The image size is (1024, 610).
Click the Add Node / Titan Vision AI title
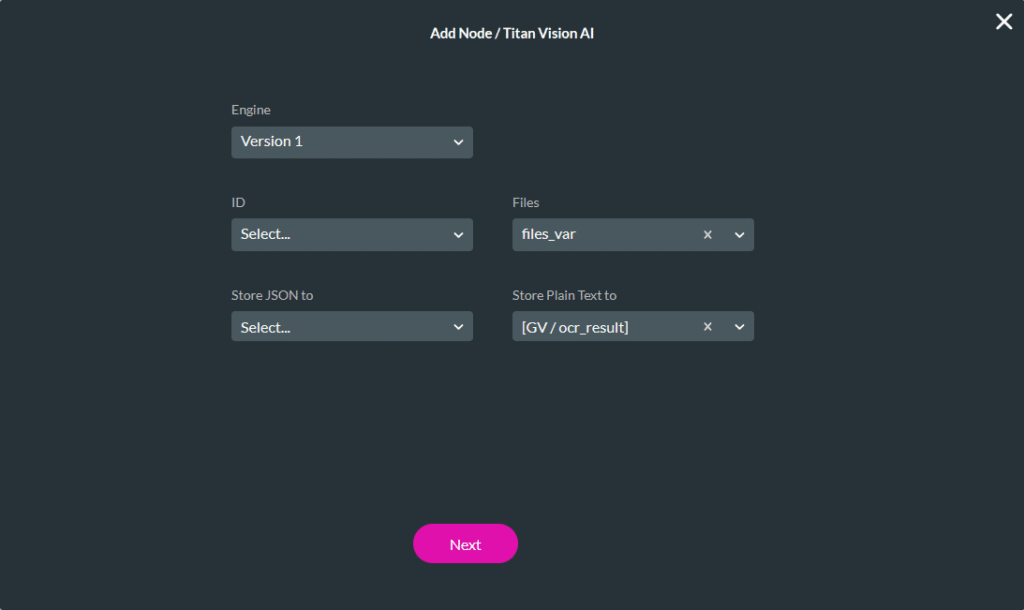tap(512, 33)
